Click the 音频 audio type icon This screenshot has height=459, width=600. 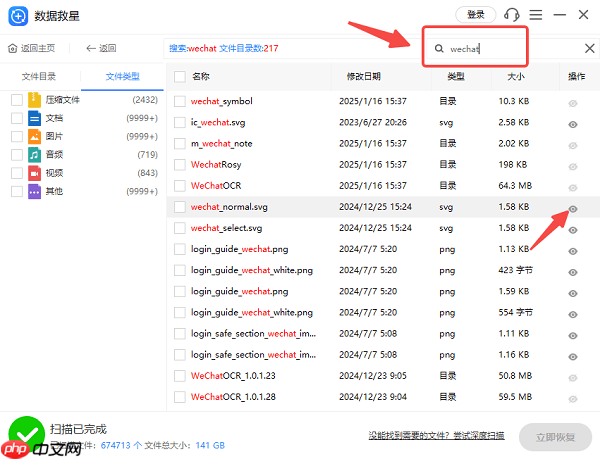point(34,155)
